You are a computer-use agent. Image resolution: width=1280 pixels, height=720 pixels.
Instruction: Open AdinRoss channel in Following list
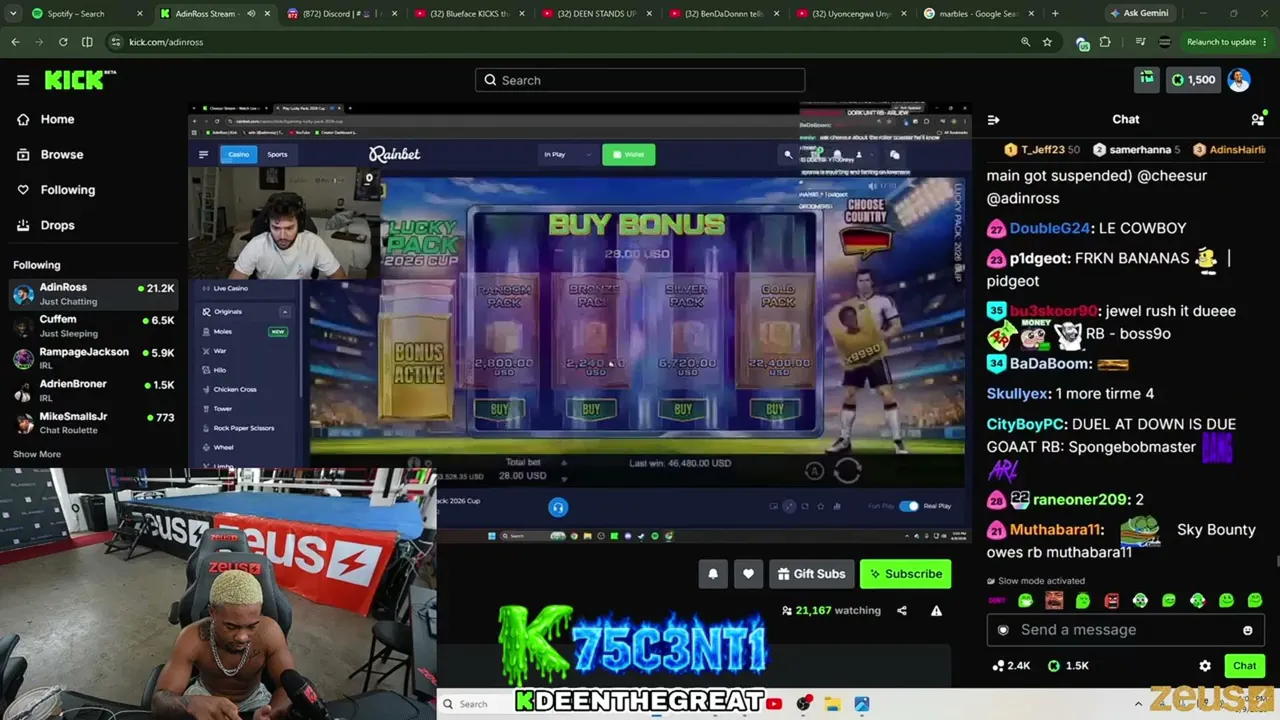coord(93,294)
